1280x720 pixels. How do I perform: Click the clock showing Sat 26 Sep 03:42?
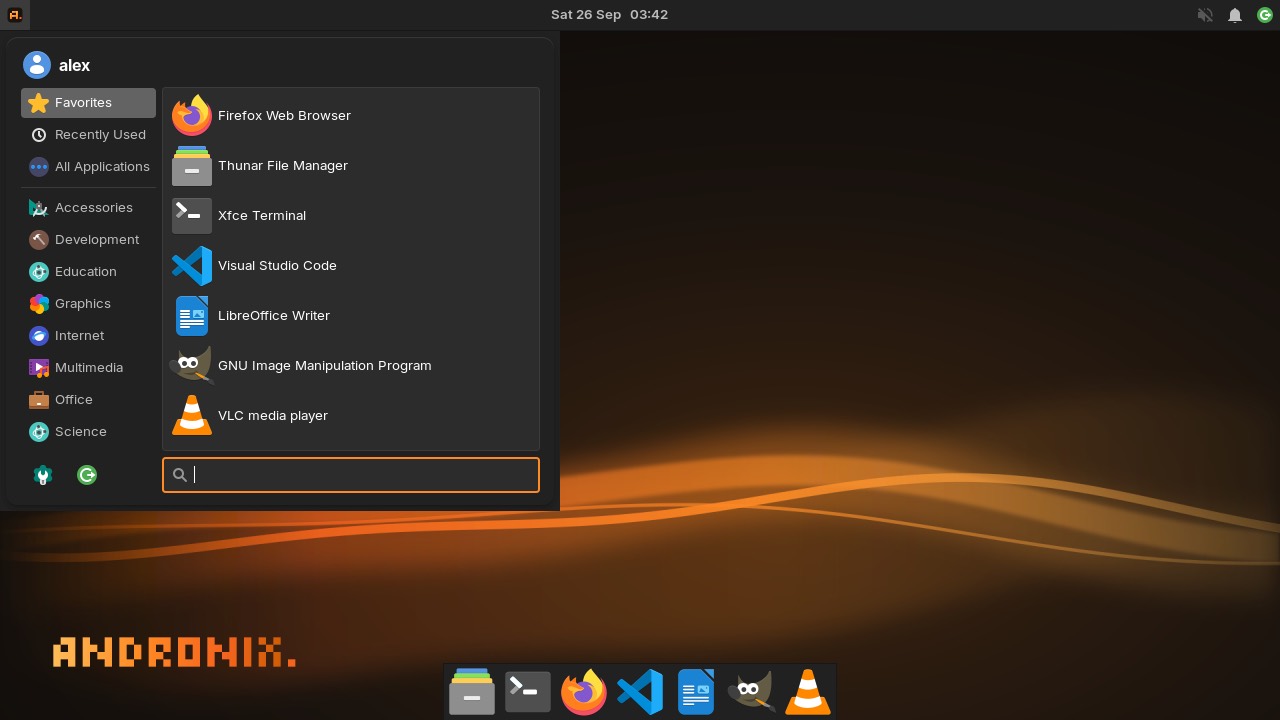tap(609, 15)
